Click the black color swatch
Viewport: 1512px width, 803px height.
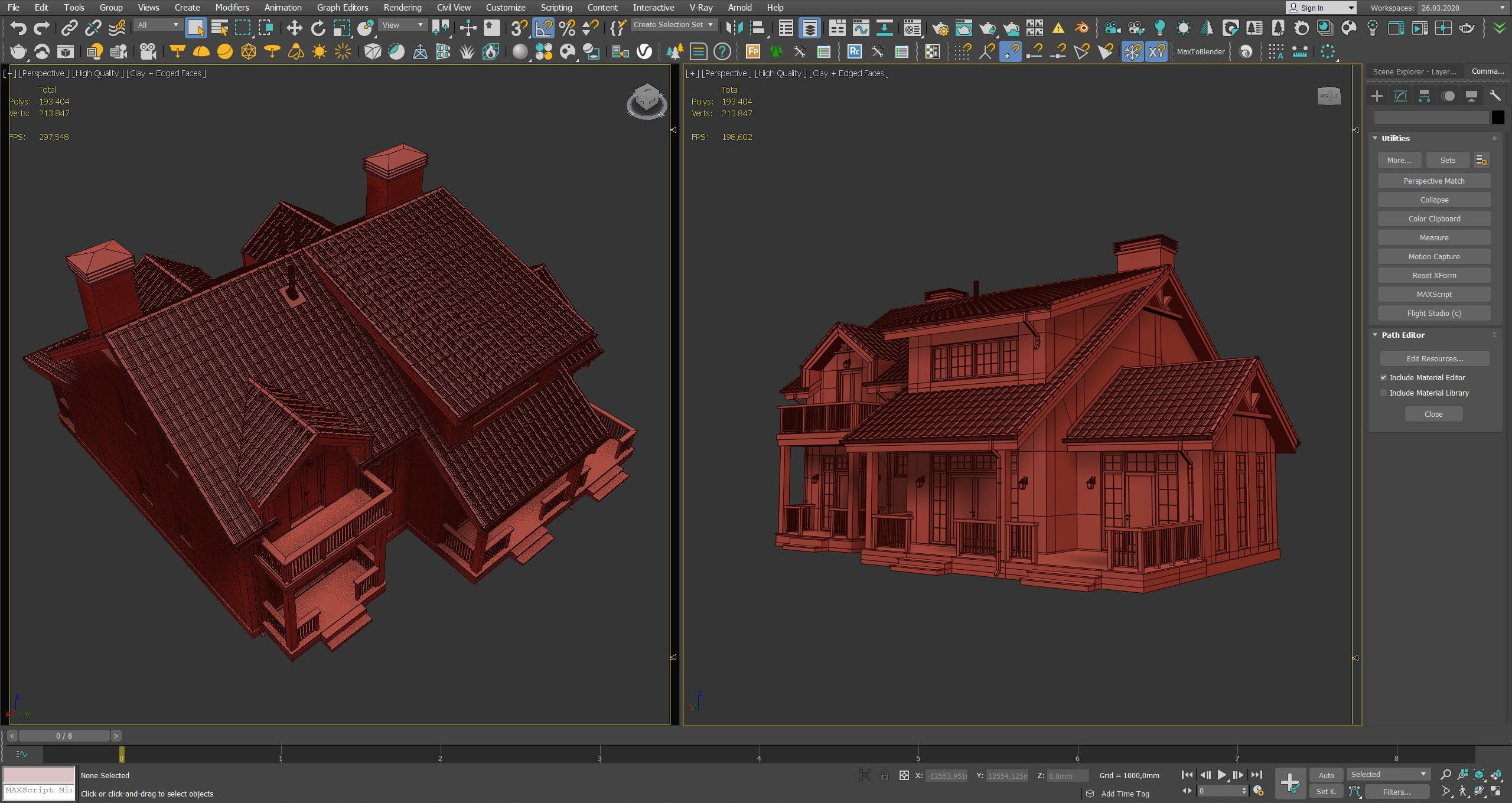(x=1498, y=117)
